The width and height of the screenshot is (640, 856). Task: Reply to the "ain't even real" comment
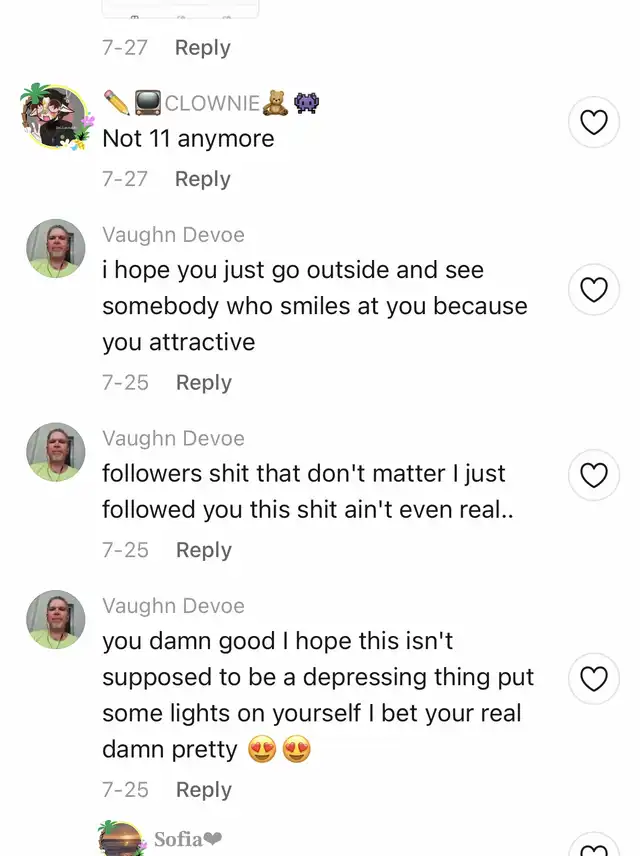(204, 550)
